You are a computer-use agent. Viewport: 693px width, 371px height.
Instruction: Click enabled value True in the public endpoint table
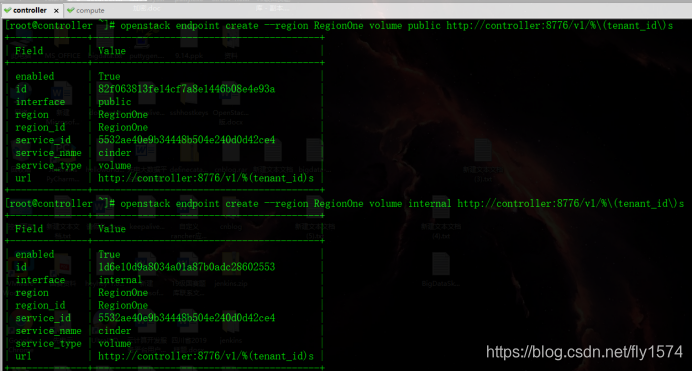[109, 76]
